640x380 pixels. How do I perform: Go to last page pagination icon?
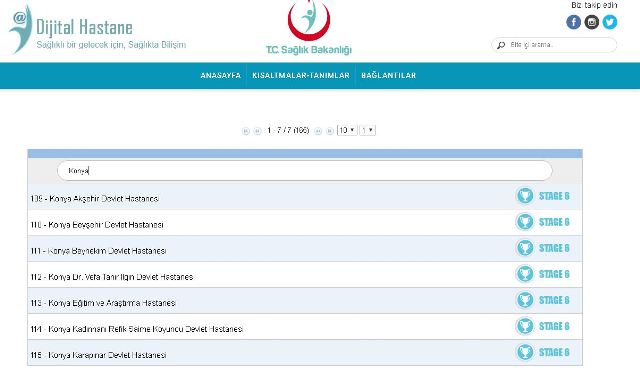point(330,131)
